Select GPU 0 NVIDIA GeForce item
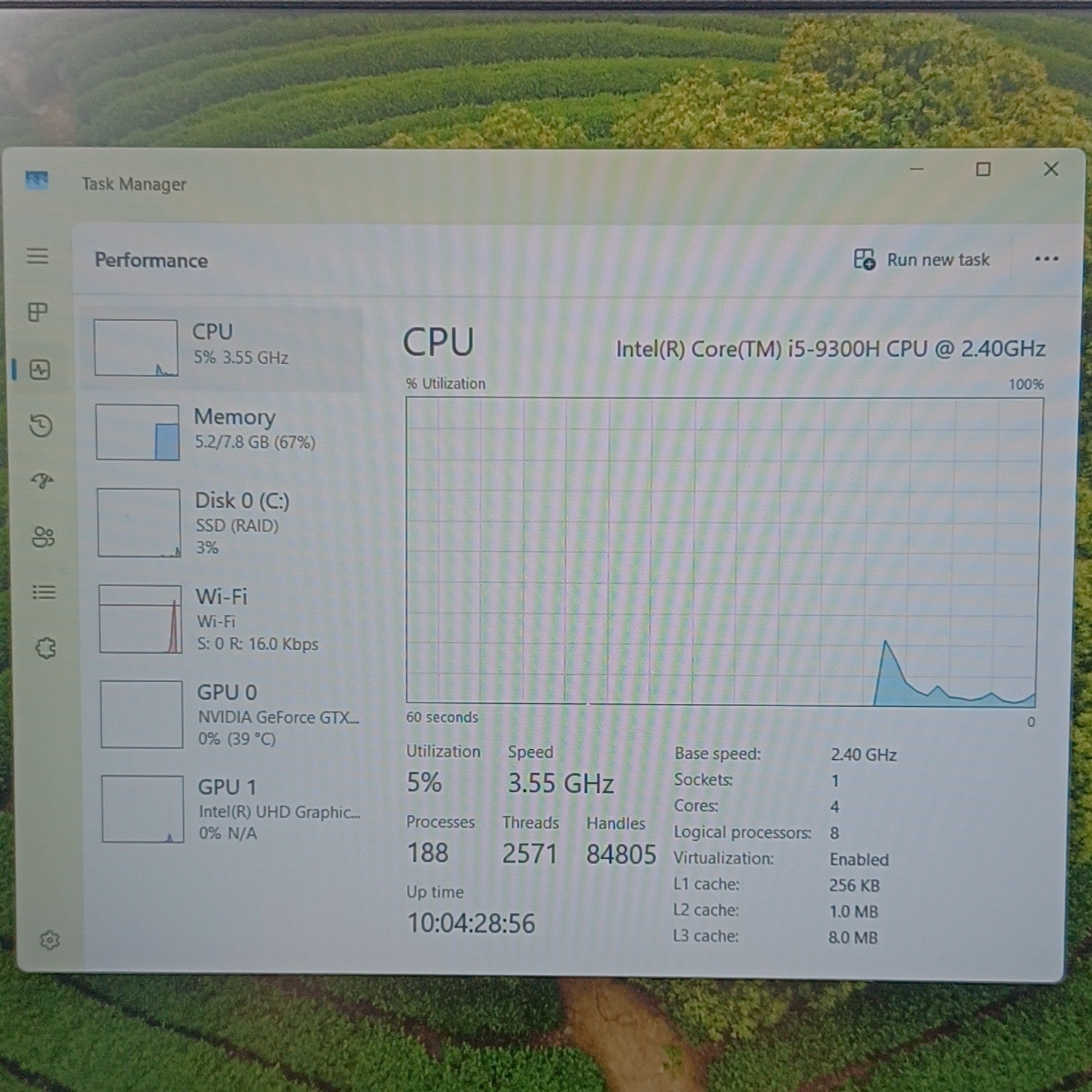Screen dimensions: 1092x1092 tap(232, 715)
